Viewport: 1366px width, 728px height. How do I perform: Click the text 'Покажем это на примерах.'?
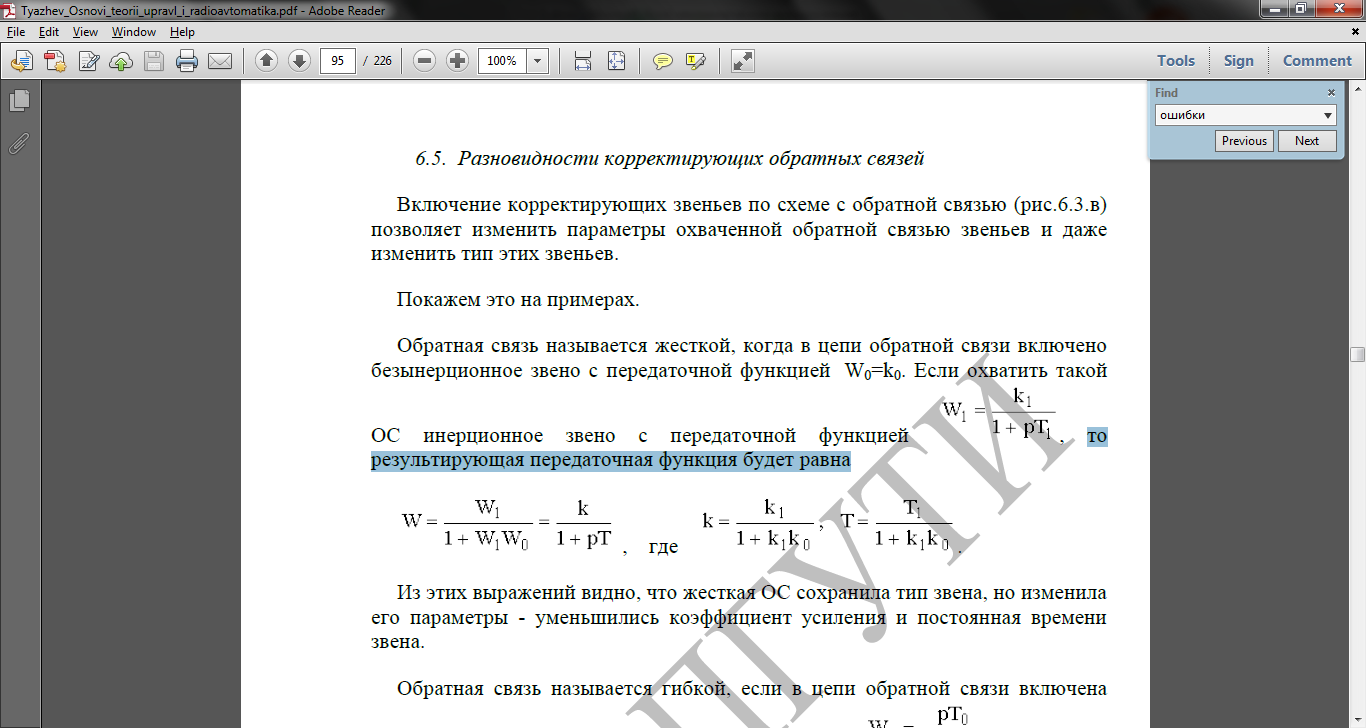518,299
